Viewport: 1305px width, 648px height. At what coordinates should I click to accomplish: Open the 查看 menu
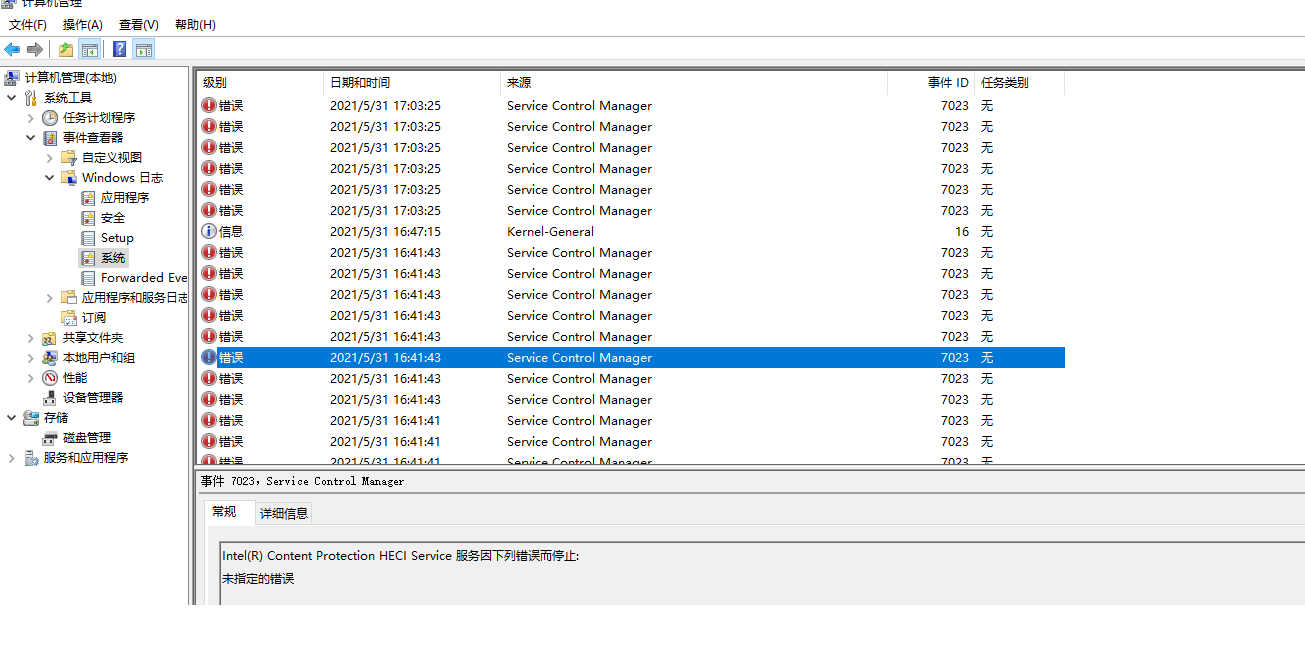tap(138, 24)
